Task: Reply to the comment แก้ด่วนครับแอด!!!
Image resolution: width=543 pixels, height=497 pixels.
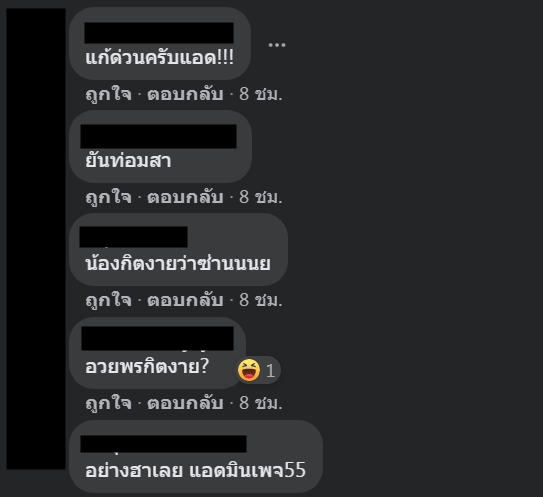Action: coord(185,94)
